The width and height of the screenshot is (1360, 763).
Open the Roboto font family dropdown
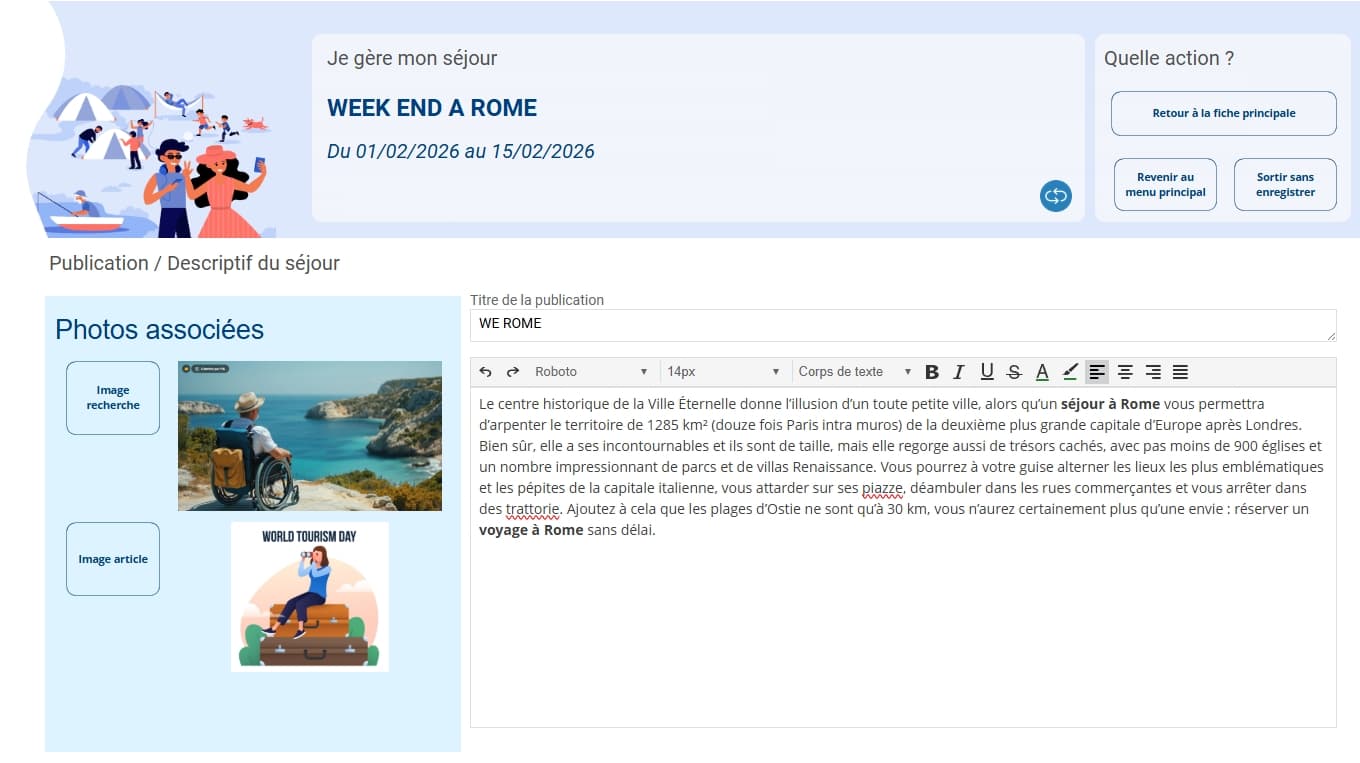(591, 372)
